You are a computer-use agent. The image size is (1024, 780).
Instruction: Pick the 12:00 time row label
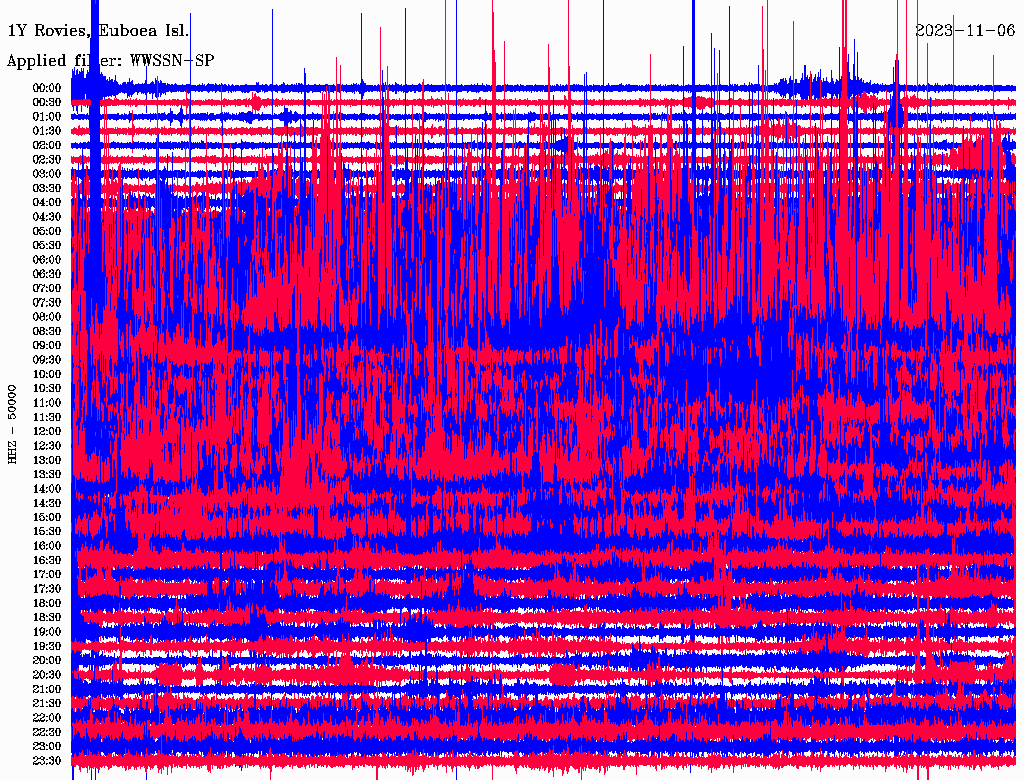tap(47, 432)
